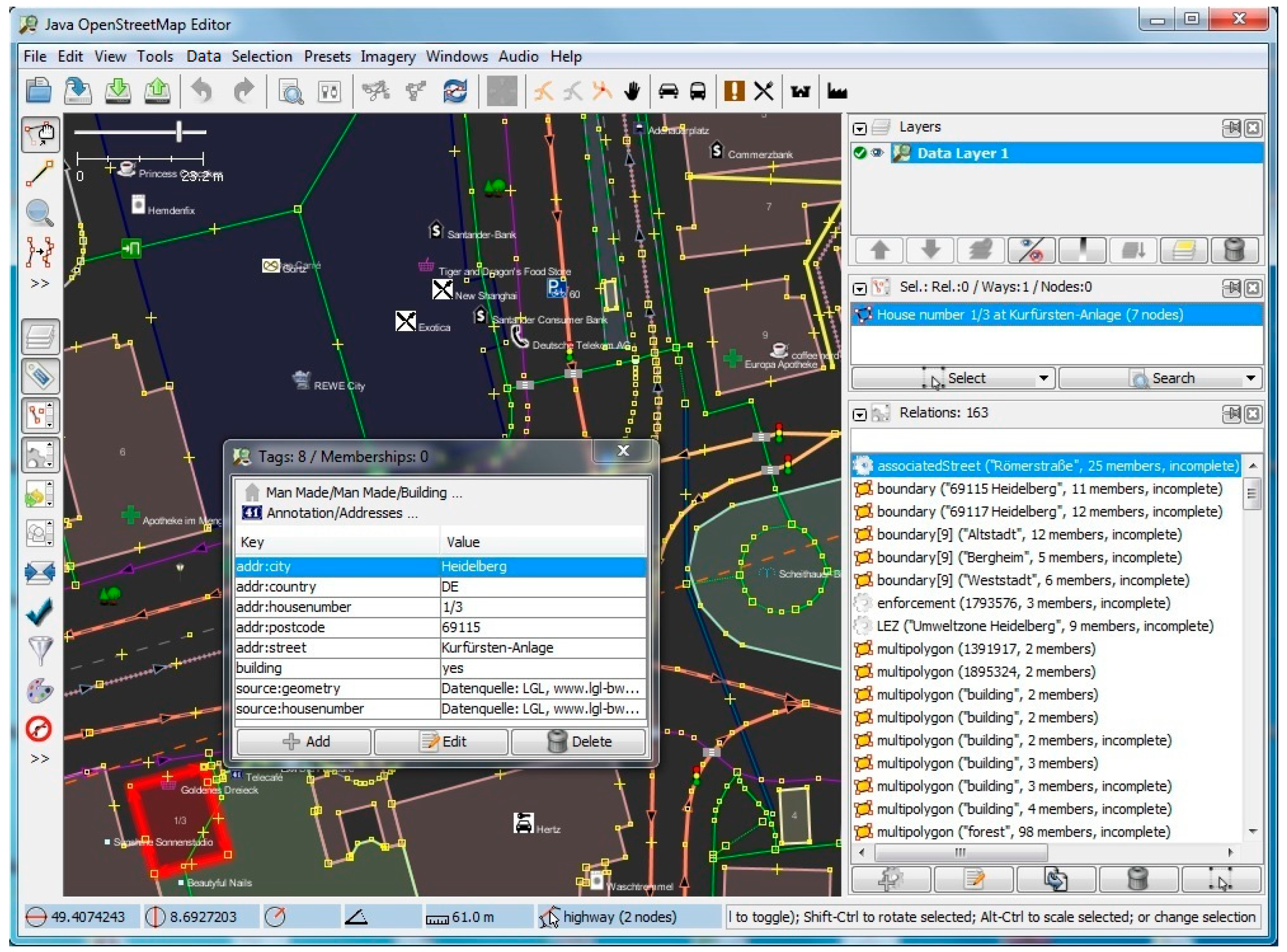Open the Imagery menu

tap(388, 57)
